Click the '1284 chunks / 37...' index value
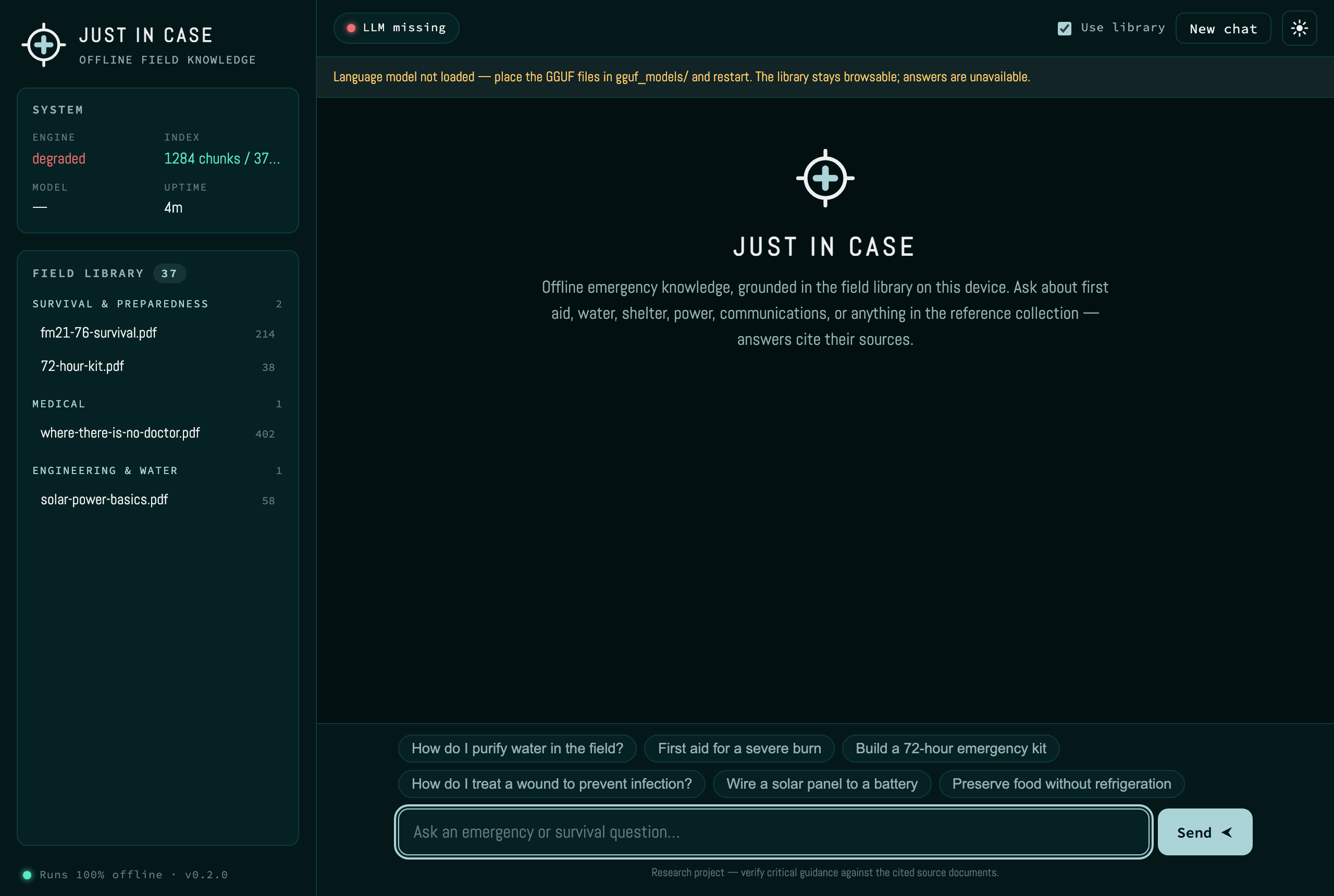1334x896 pixels. coord(222,159)
